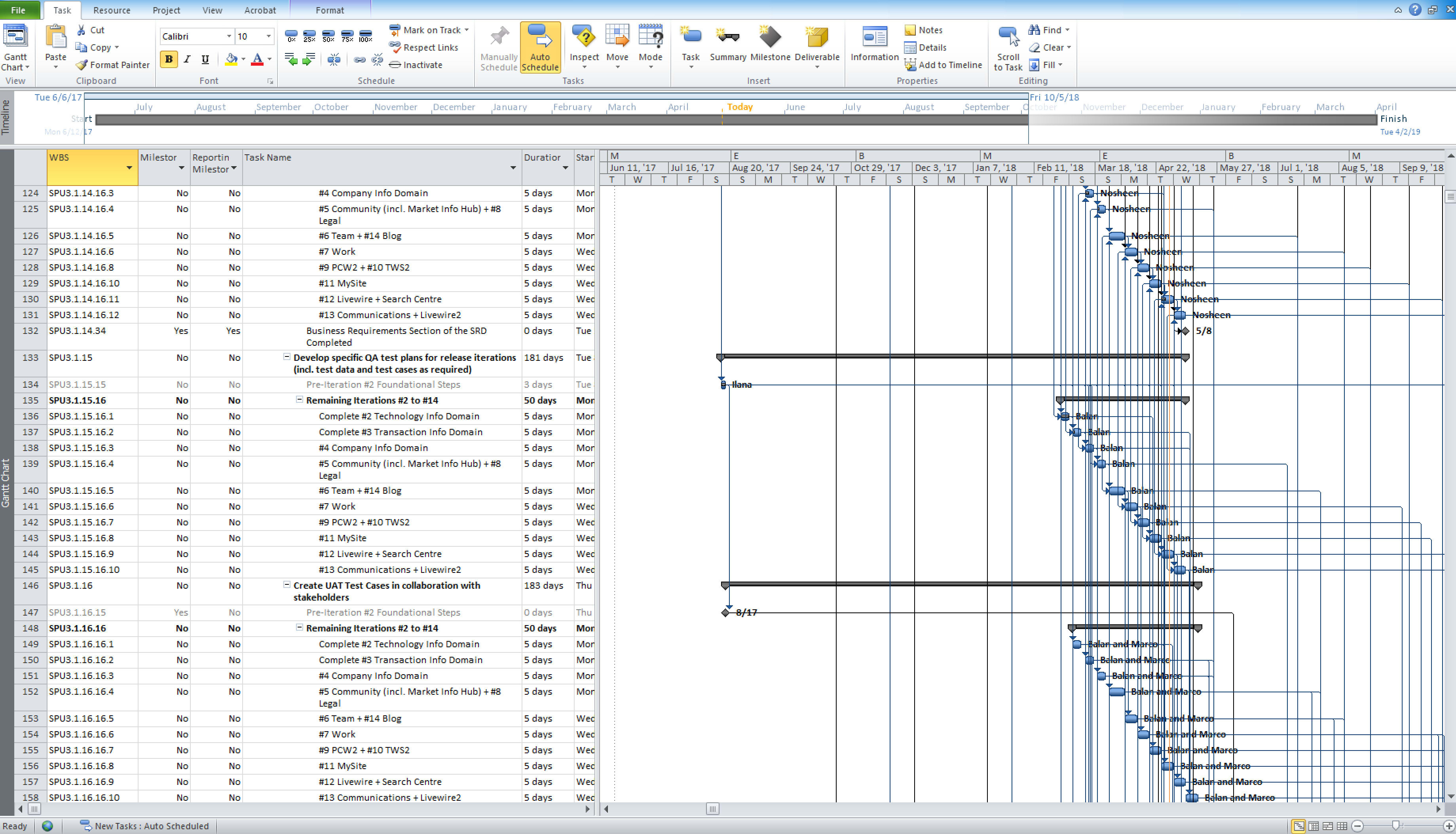Toggle Reporting Milestor for row 148

[x=214, y=628]
